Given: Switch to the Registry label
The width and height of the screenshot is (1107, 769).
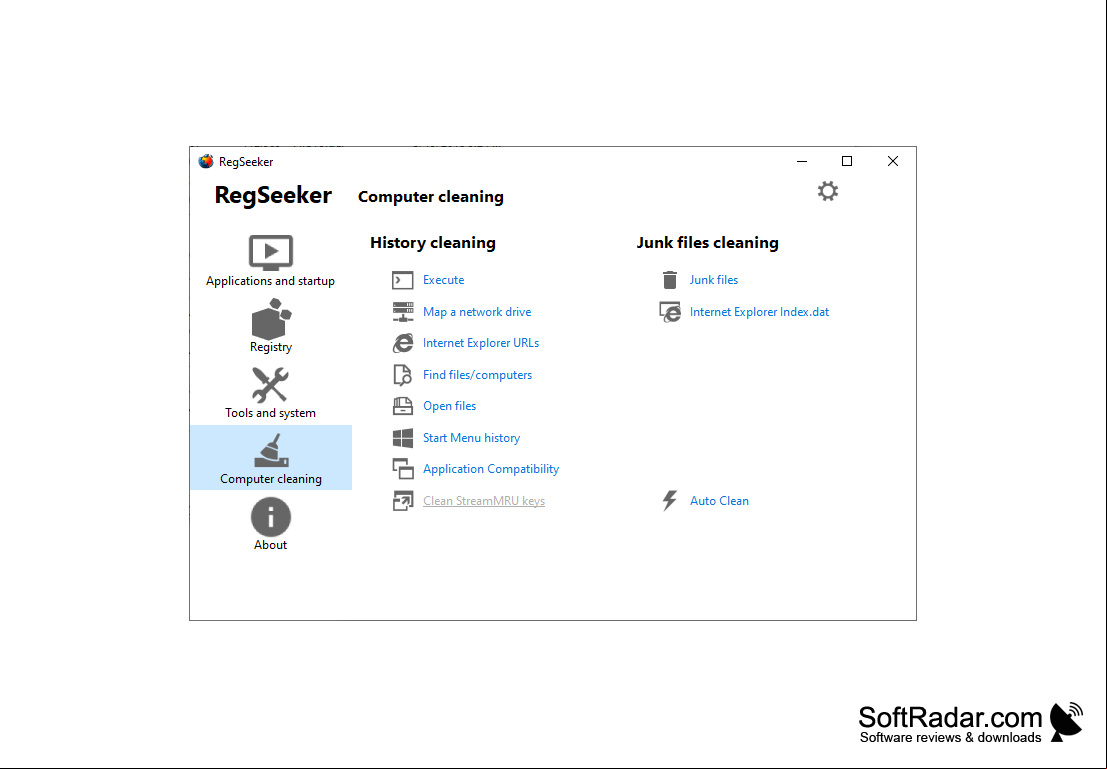Looking at the screenshot, I should tap(270, 347).
